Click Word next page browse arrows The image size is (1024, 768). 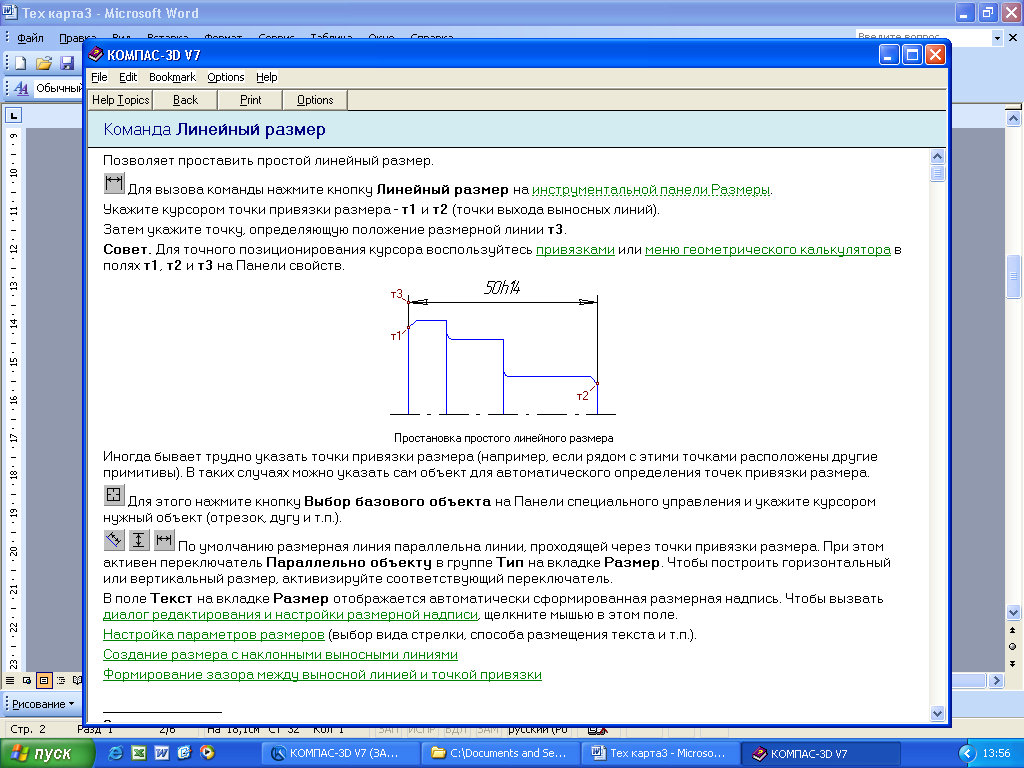1012,664
